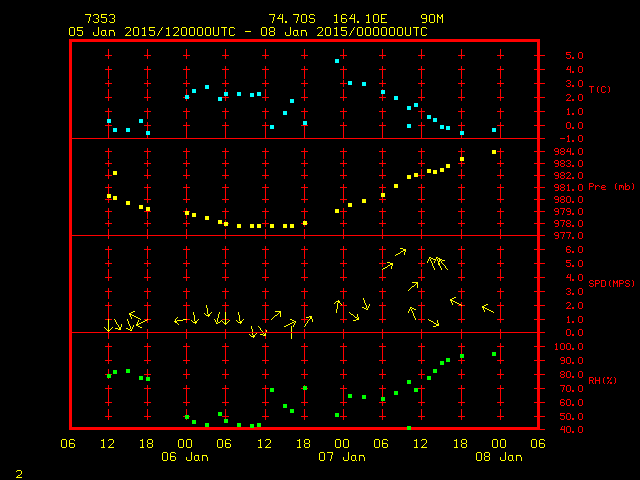This screenshot has height=480, width=640.
Task: Click the 60.0 humidity axis value
Action: tap(571, 403)
